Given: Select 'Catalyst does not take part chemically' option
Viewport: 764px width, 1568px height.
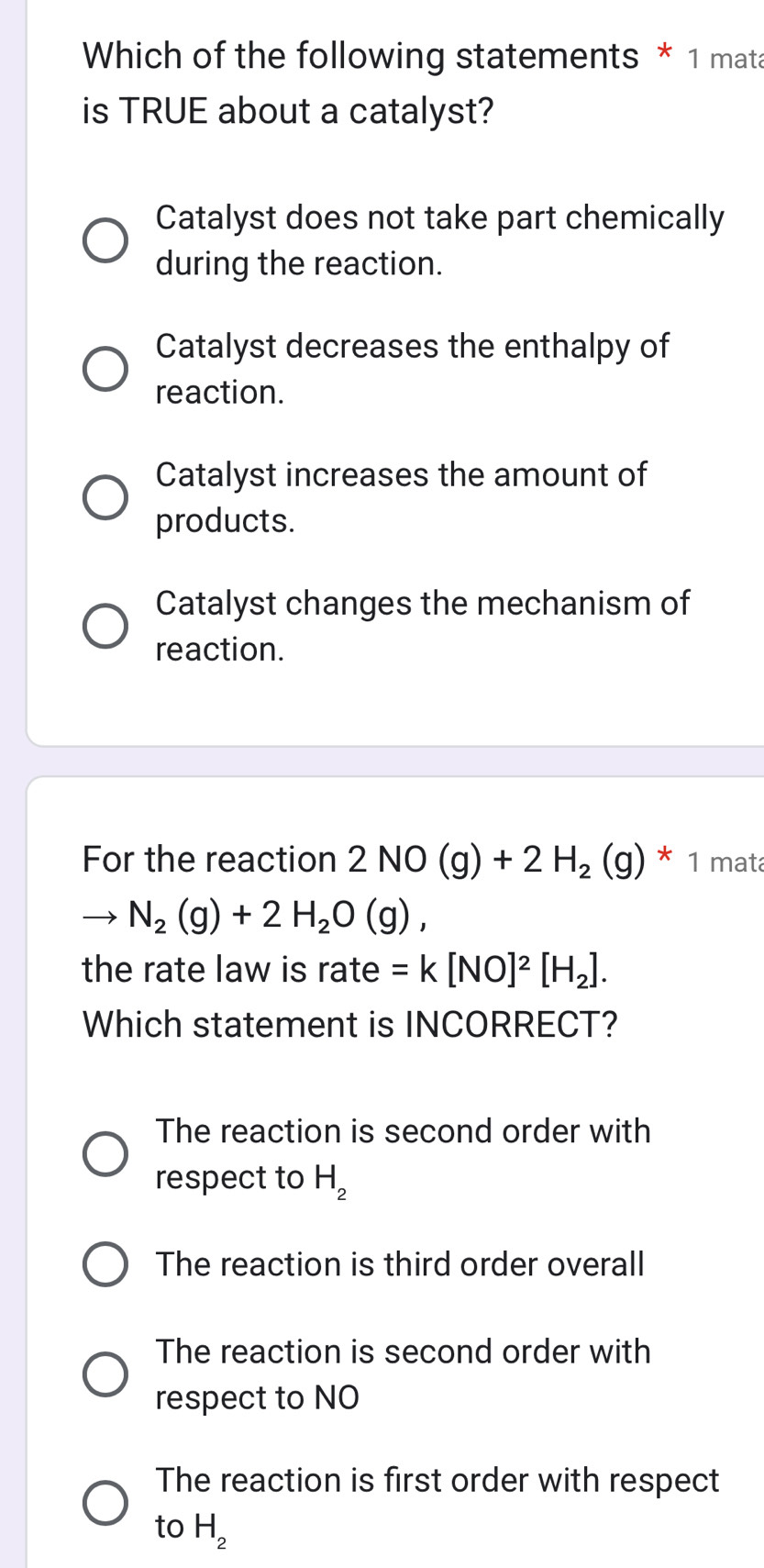Looking at the screenshot, I should [x=105, y=240].
